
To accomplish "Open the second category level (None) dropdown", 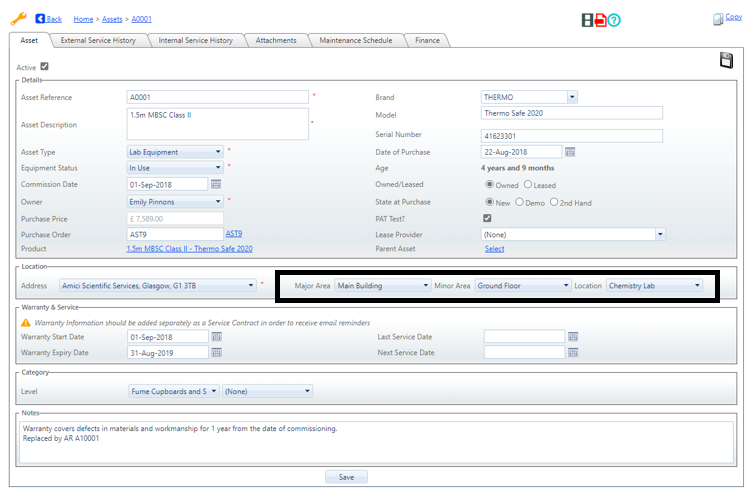I will [x=267, y=392].
